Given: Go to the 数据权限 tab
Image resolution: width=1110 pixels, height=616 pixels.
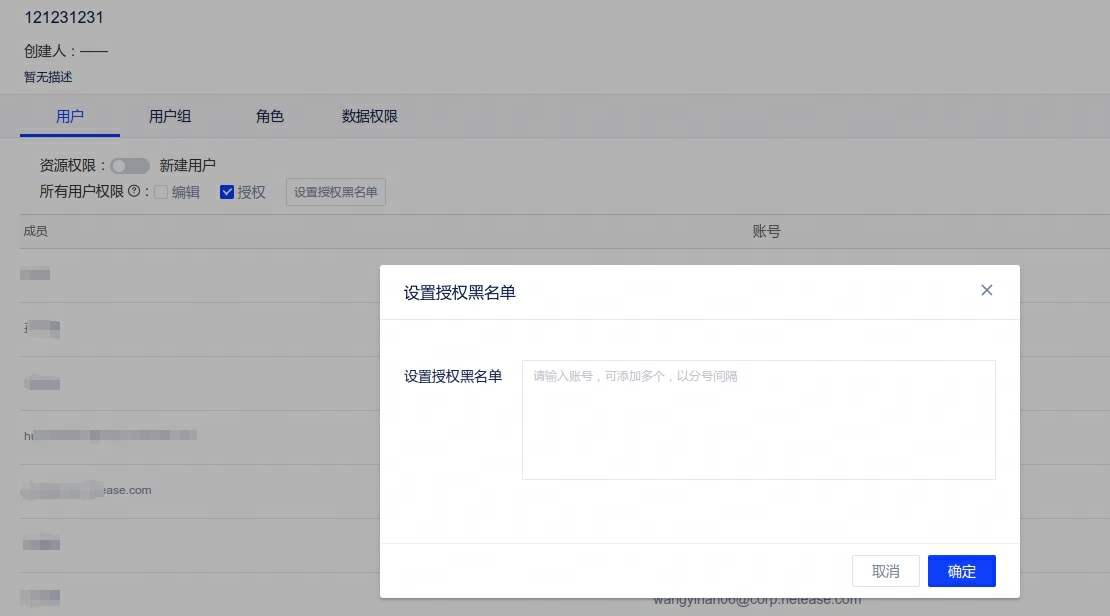Looking at the screenshot, I should click(x=370, y=116).
